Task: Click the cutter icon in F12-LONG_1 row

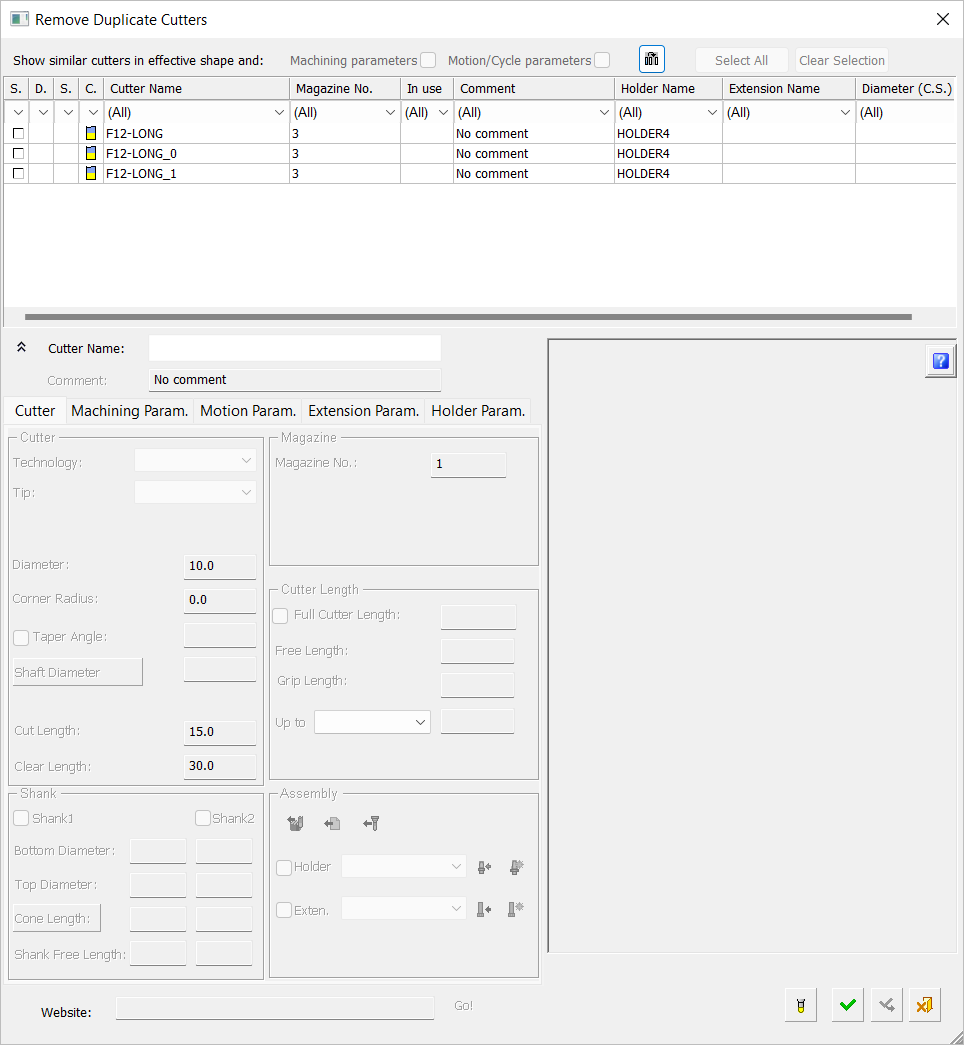Action: tap(91, 173)
